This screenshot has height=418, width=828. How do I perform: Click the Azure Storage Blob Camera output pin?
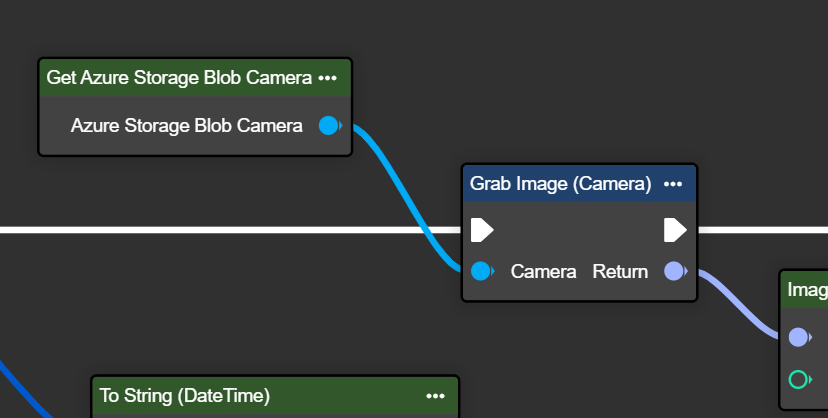click(x=328, y=126)
